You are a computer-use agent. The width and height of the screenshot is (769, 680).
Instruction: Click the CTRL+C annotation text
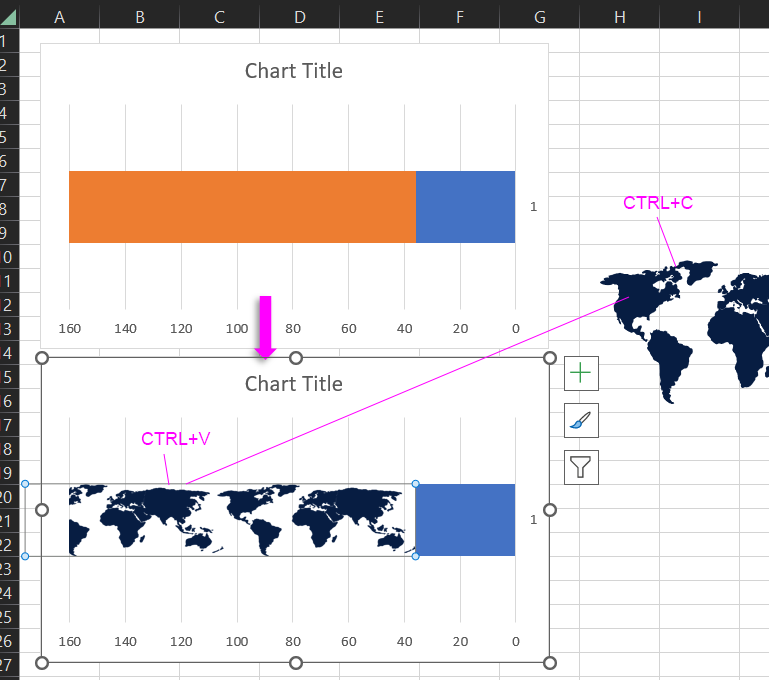click(x=657, y=203)
